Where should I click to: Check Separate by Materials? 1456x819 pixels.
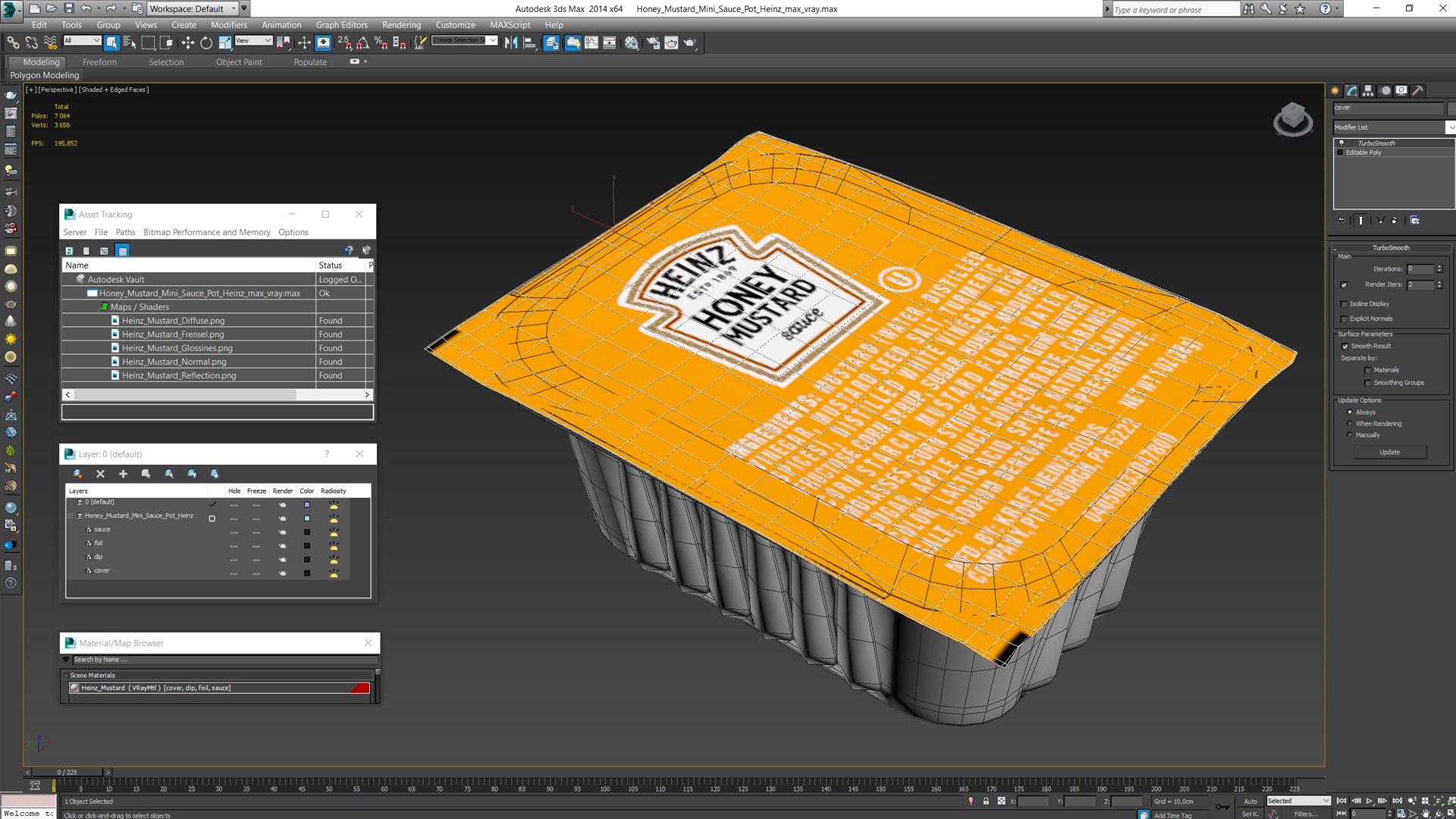coord(1368,371)
